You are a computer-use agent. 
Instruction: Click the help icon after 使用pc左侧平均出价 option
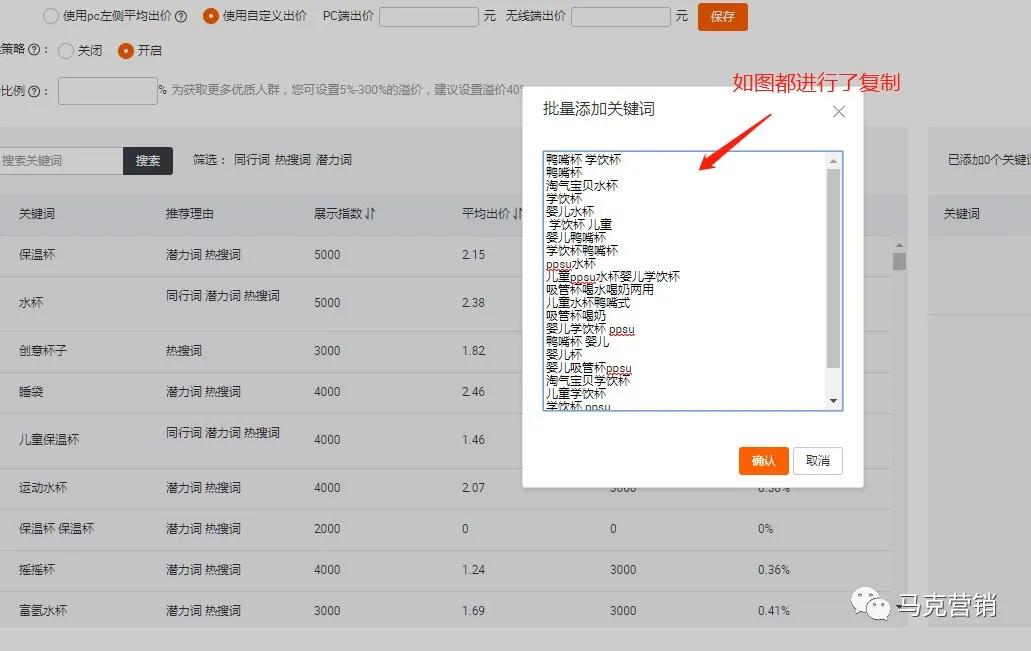[x=179, y=16]
